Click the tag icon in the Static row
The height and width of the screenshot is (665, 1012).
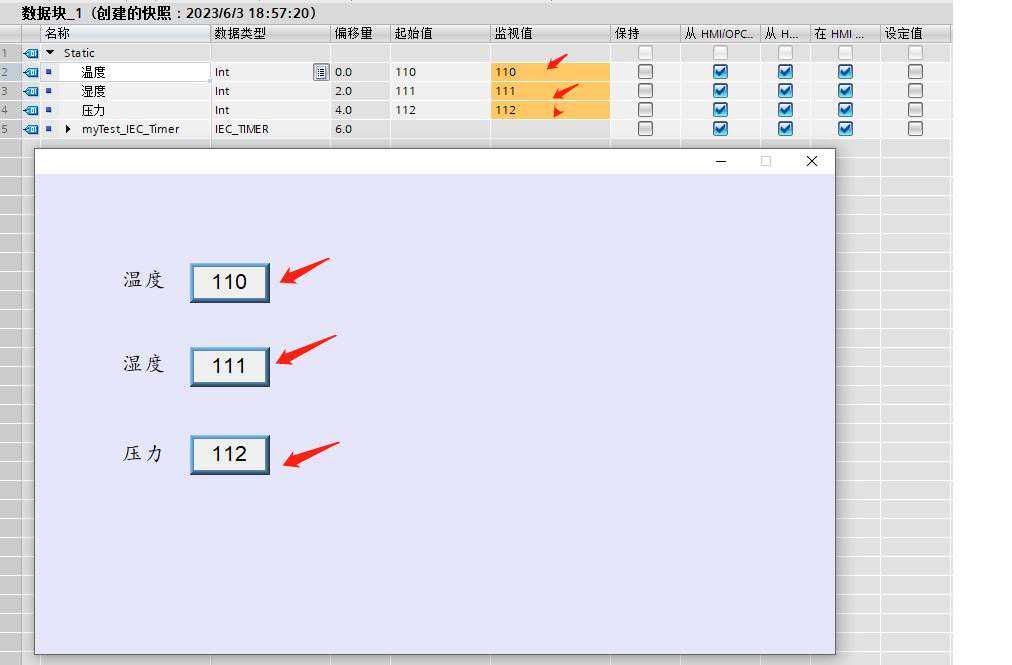[x=31, y=53]
